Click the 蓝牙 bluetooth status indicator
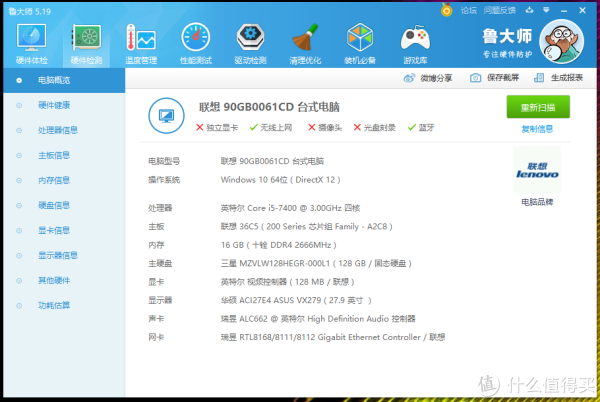This screenshot has width=600, height=402. [x=421, y=127]
